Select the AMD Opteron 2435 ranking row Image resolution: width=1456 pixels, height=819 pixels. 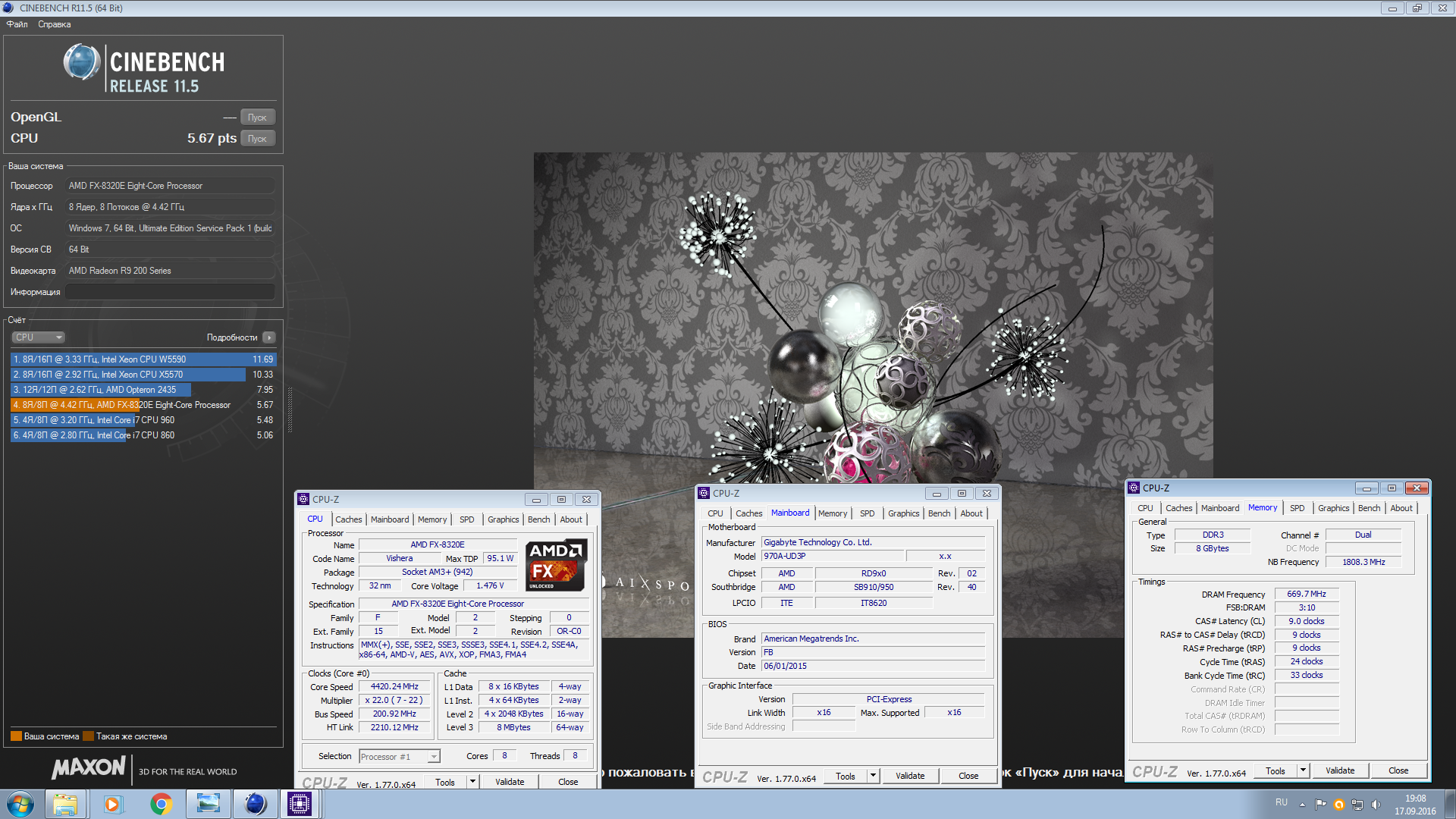click(143, 390)
